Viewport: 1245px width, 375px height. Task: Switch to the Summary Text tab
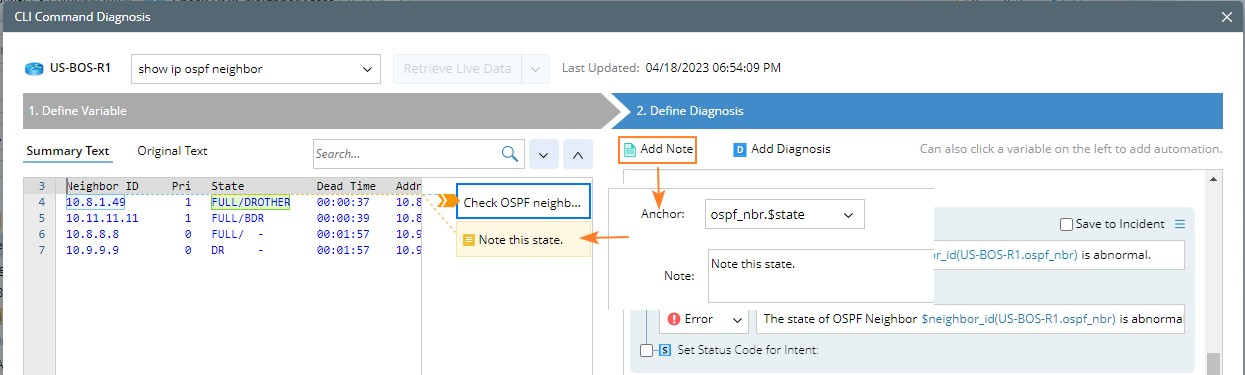click(68, 151)
